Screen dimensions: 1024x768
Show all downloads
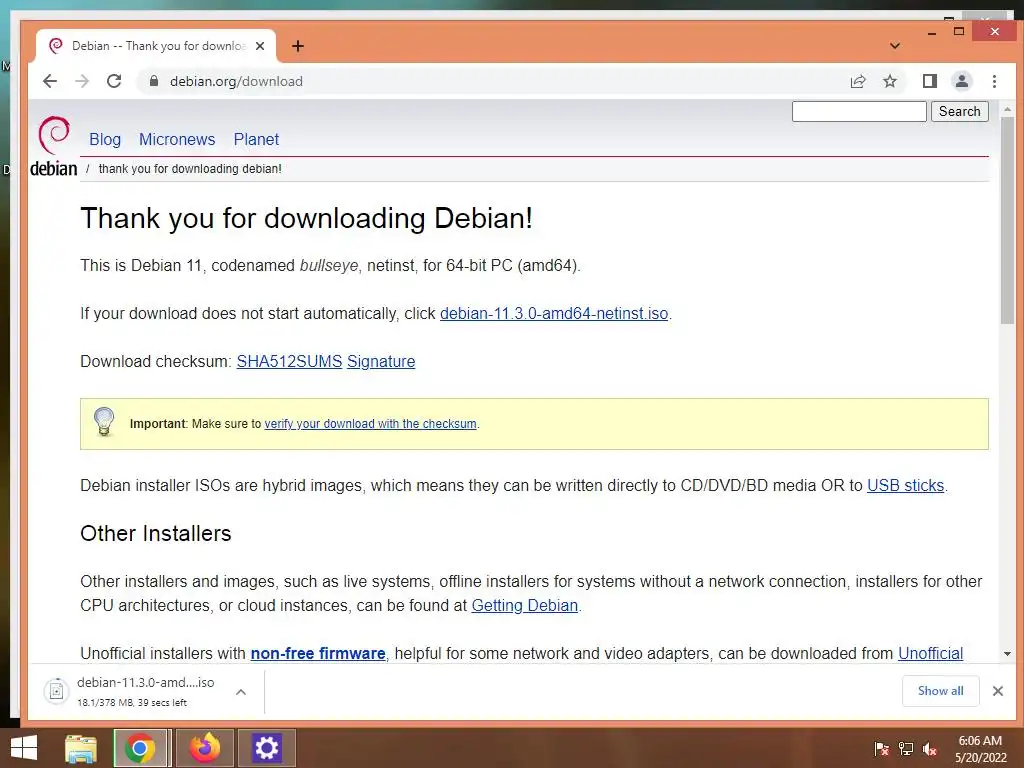point(940,691)
